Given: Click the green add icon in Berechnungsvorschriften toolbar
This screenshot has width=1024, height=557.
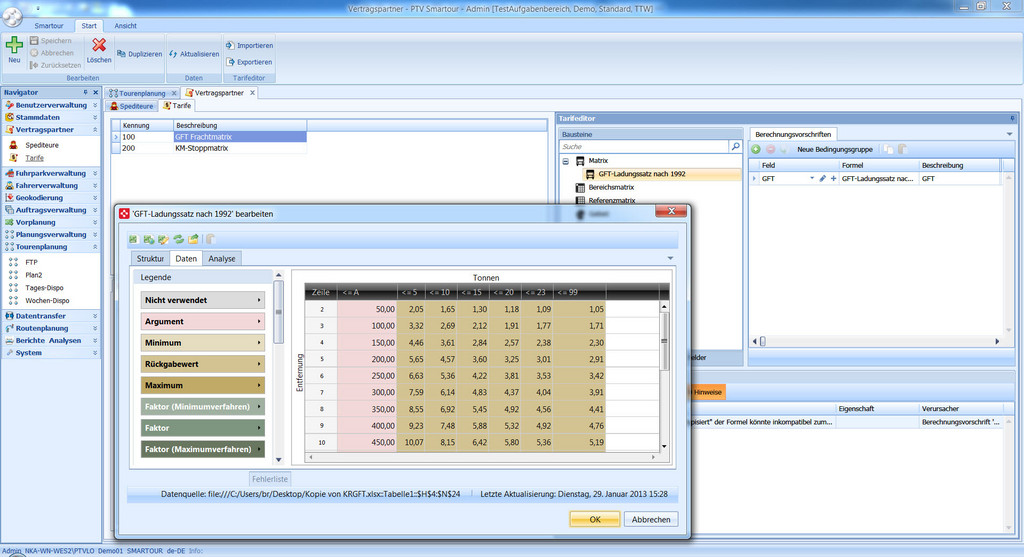Looking at the screenshot, I should (756, 149).
